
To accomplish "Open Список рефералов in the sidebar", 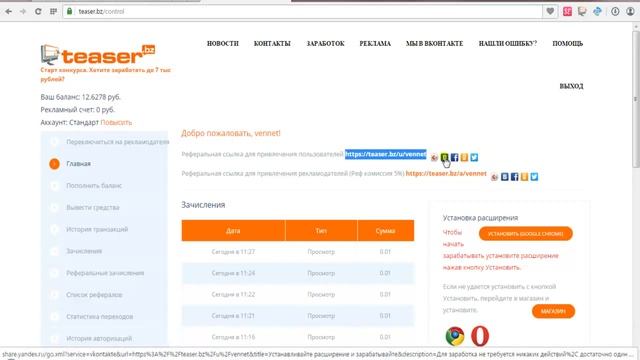I will [x=94, y=295].
